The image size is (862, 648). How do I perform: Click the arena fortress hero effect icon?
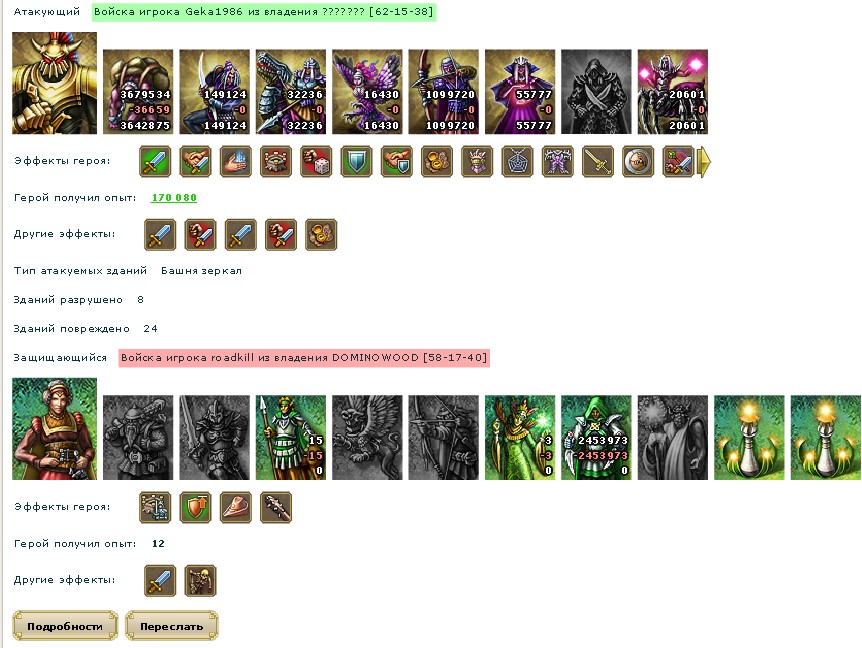pos(276,162)
